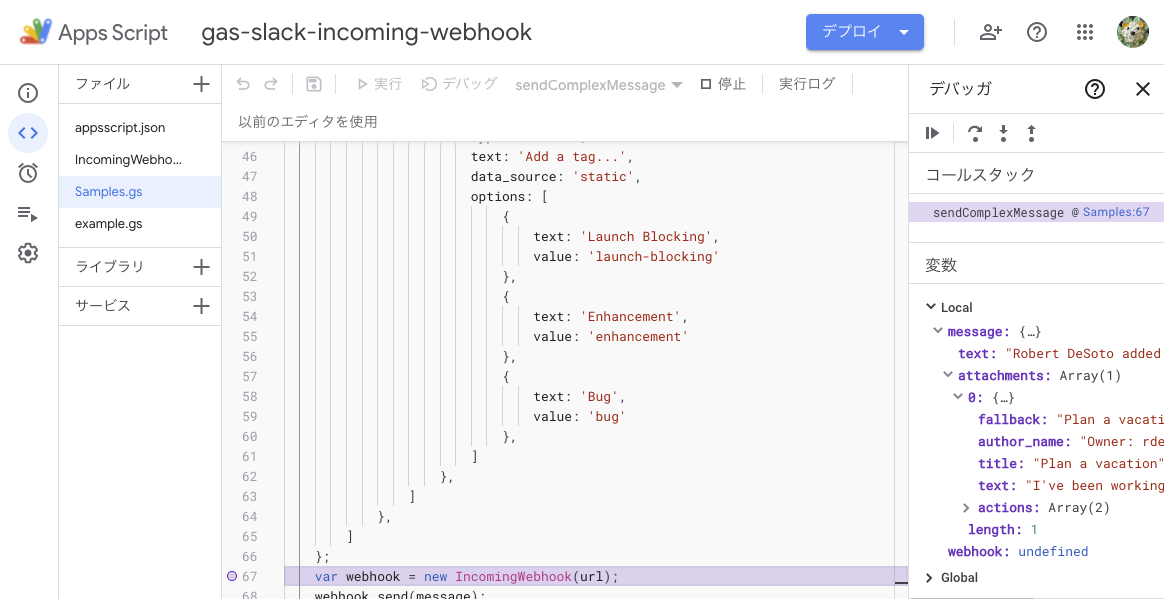This screenshot has height=599, width=1164.
Task: Open debugger help question icon
Action: tap(1095, 89)
